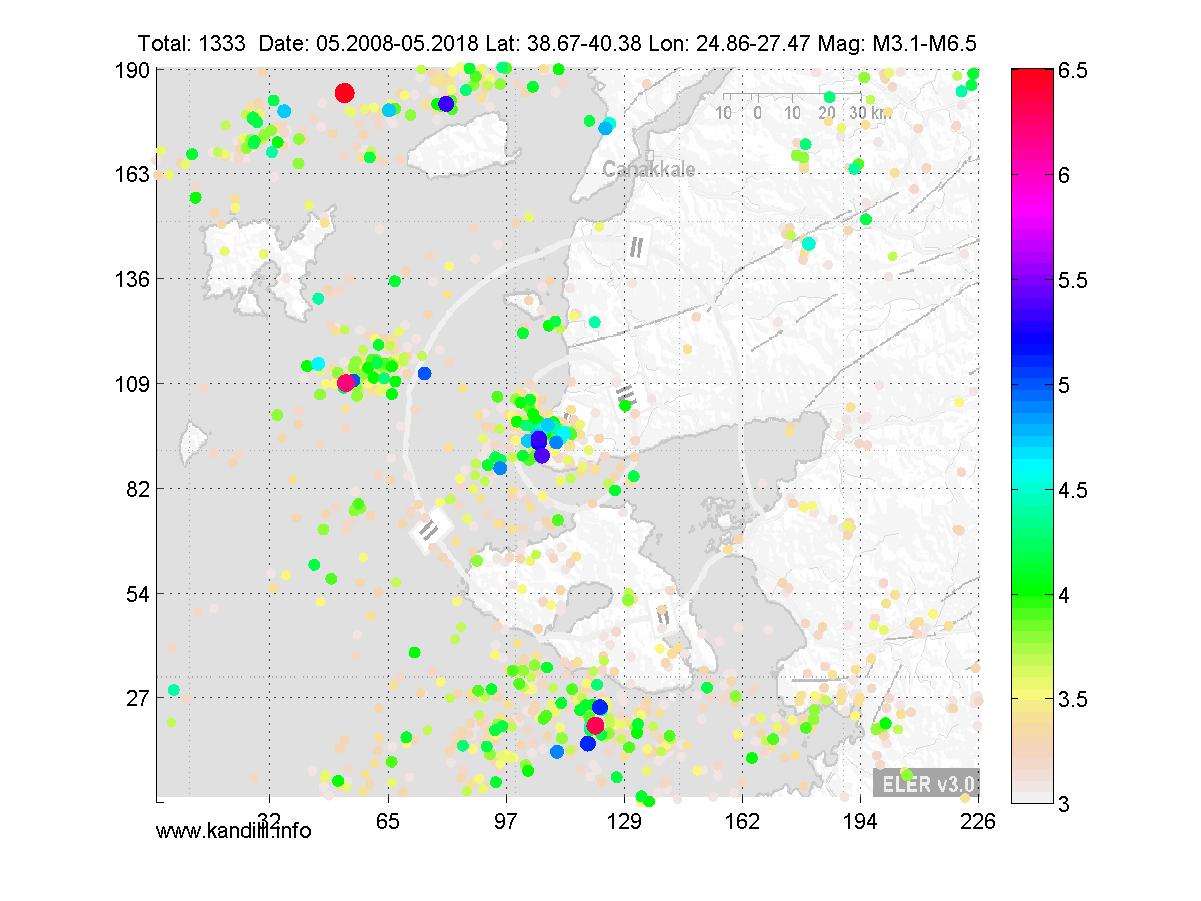The image size is (1201, 901).
Task: Click the x-axis tick label 65
Action: (389, 820)
